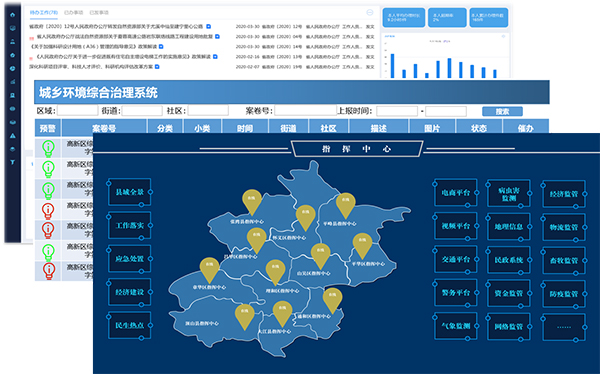
Task: Click the first green lightbulb warning icon
Action: 48,149
